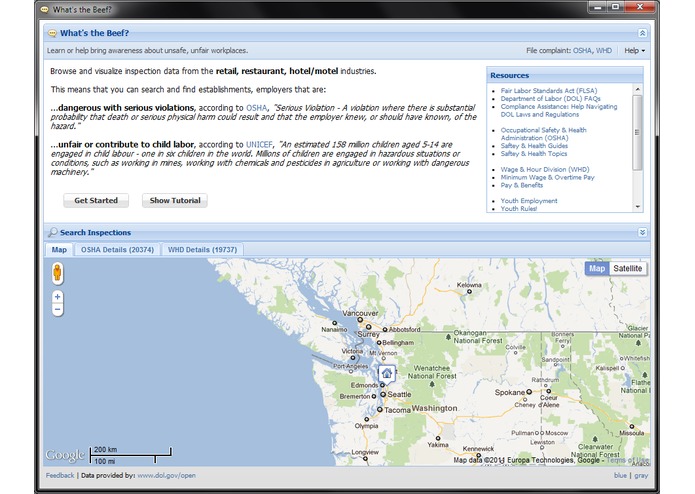The width and height of the screenshot is (695, 494).
Task: Open the Pay & Benefits link
Action: [x=522, y=185]
